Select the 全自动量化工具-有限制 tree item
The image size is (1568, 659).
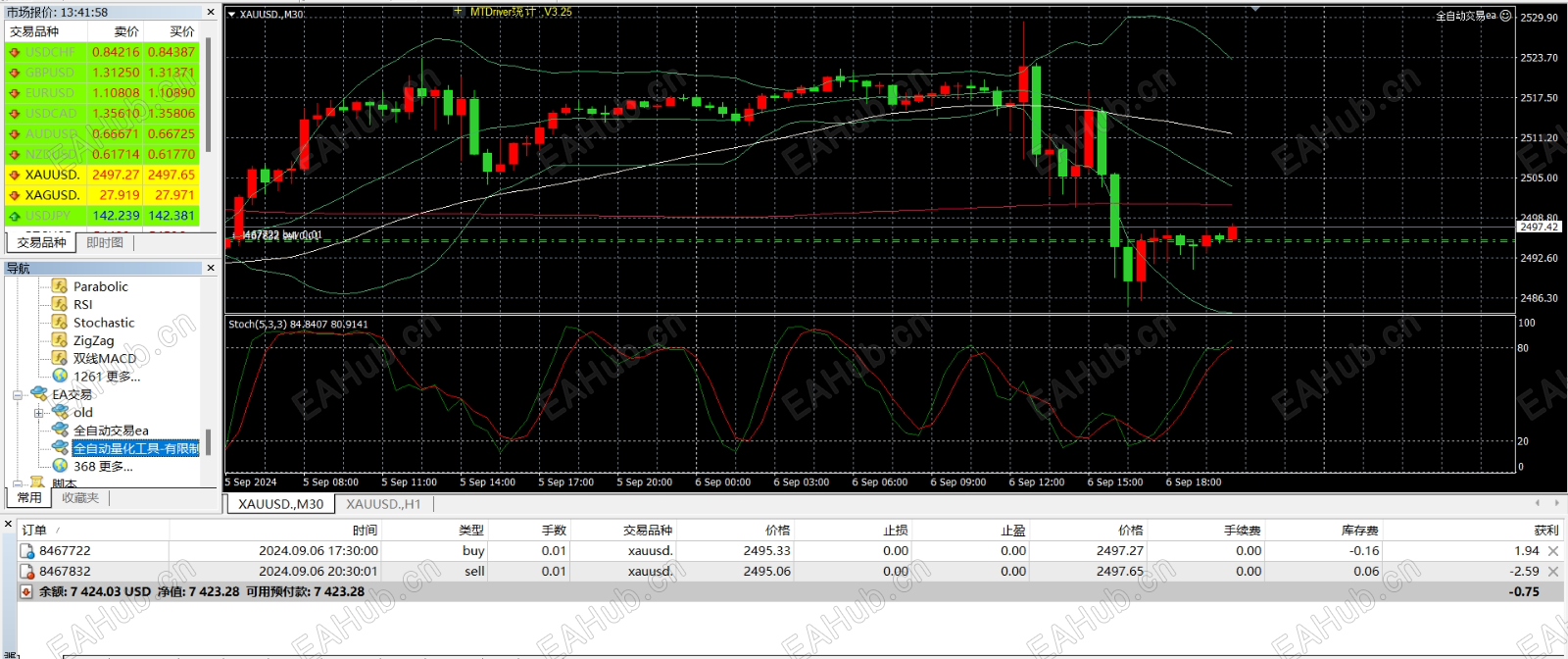click(136, 448)
